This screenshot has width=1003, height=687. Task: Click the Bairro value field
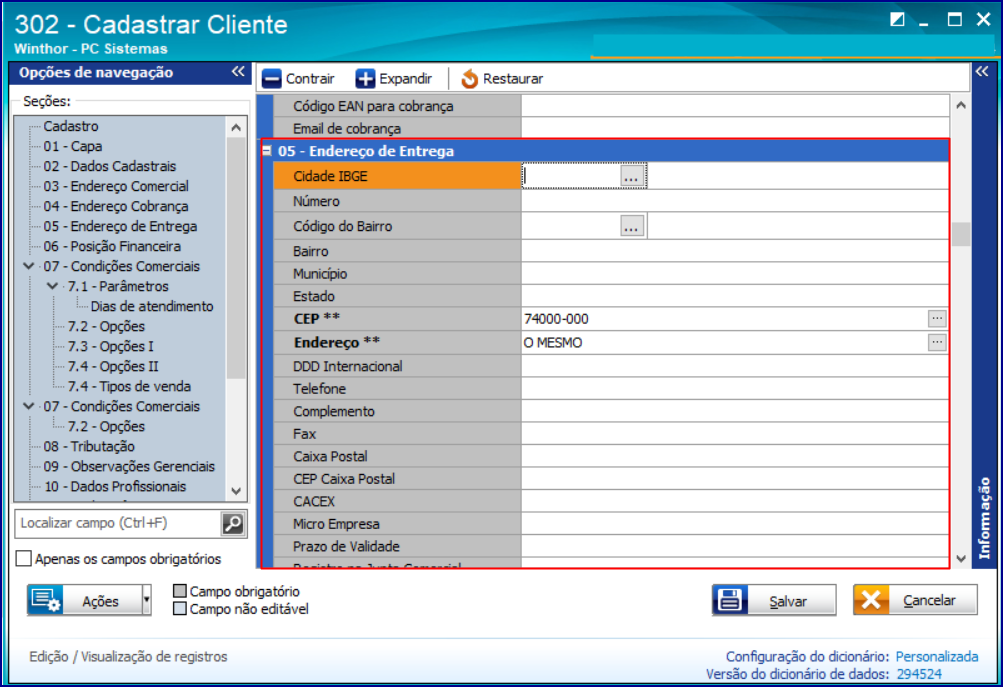(x=735, y=251)
